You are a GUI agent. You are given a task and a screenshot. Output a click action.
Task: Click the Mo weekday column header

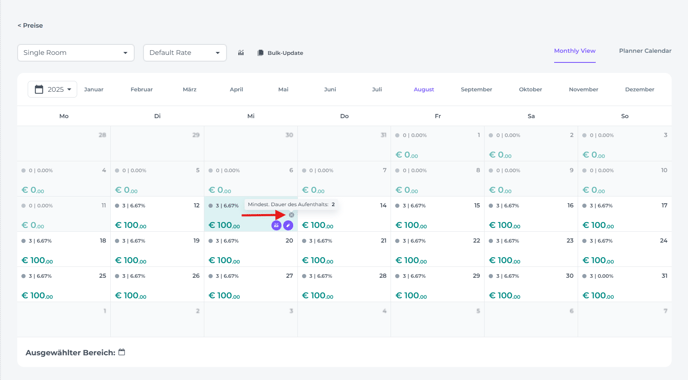pos(64,116)
